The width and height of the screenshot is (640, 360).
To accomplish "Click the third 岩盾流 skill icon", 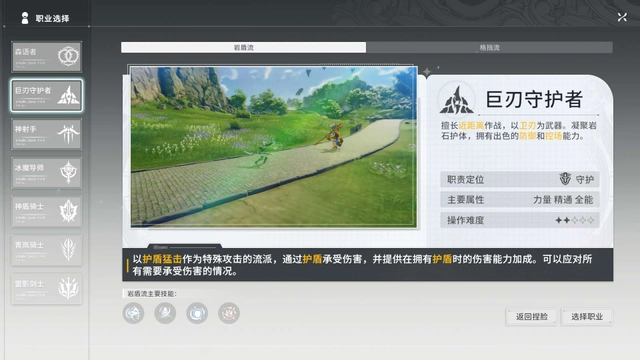I will [197, 313].
